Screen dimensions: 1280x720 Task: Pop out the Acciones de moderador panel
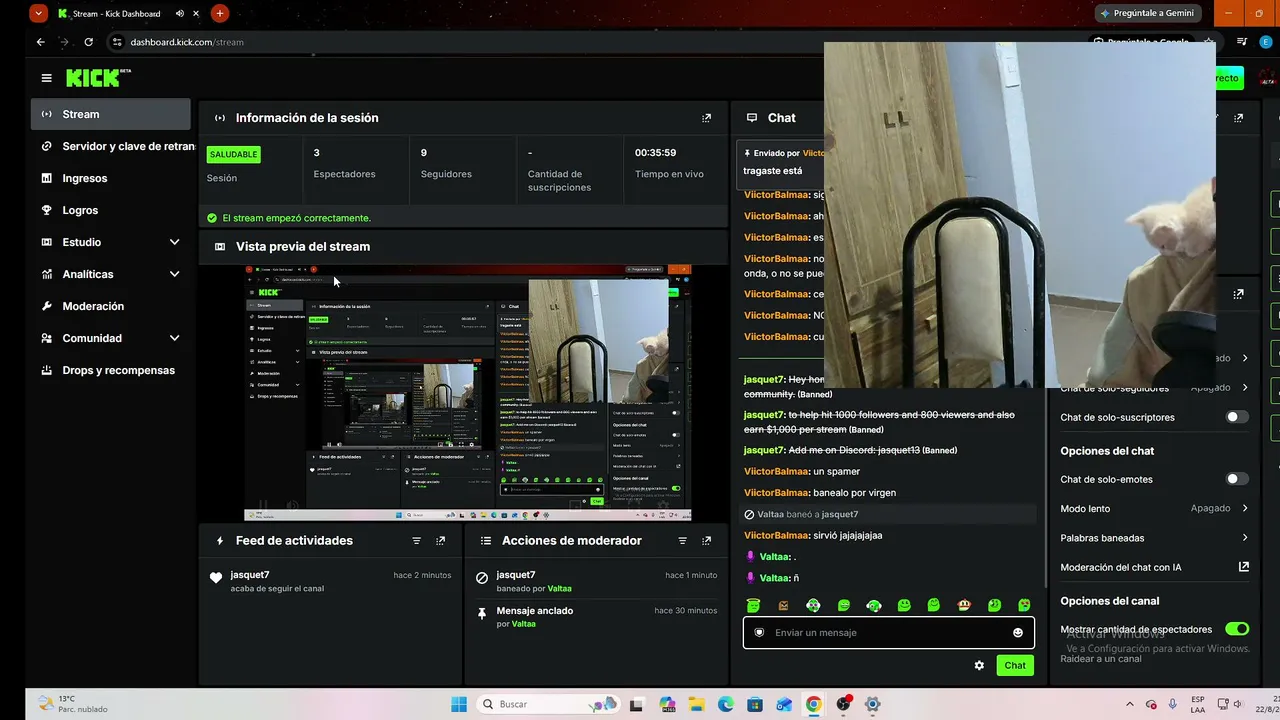pos(706,541)
